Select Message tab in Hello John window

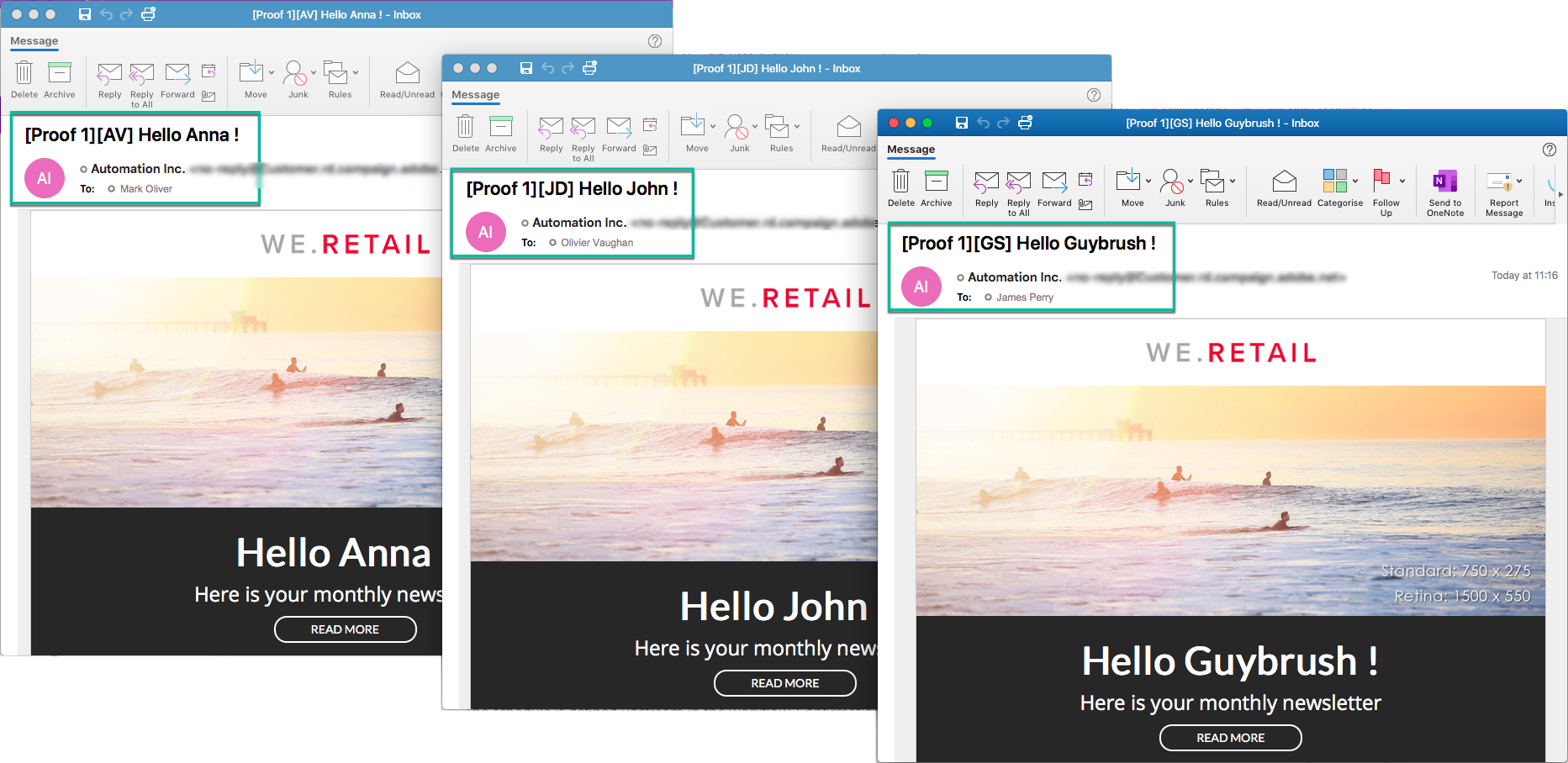pos(476,95)
